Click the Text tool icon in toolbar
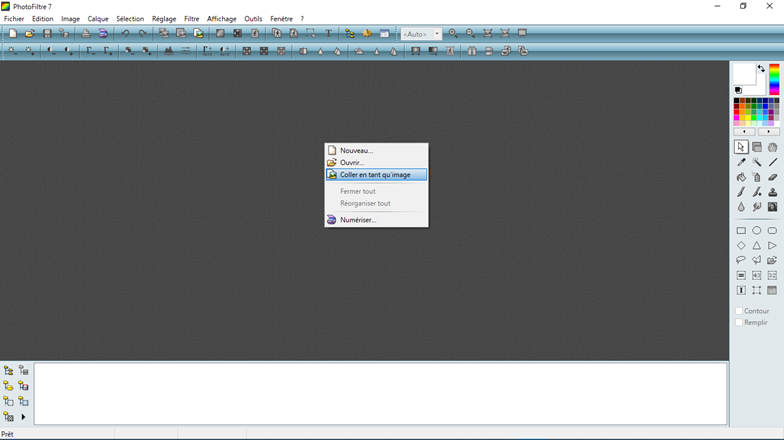The width and height of the screenshot is (784, 440). 329,34
